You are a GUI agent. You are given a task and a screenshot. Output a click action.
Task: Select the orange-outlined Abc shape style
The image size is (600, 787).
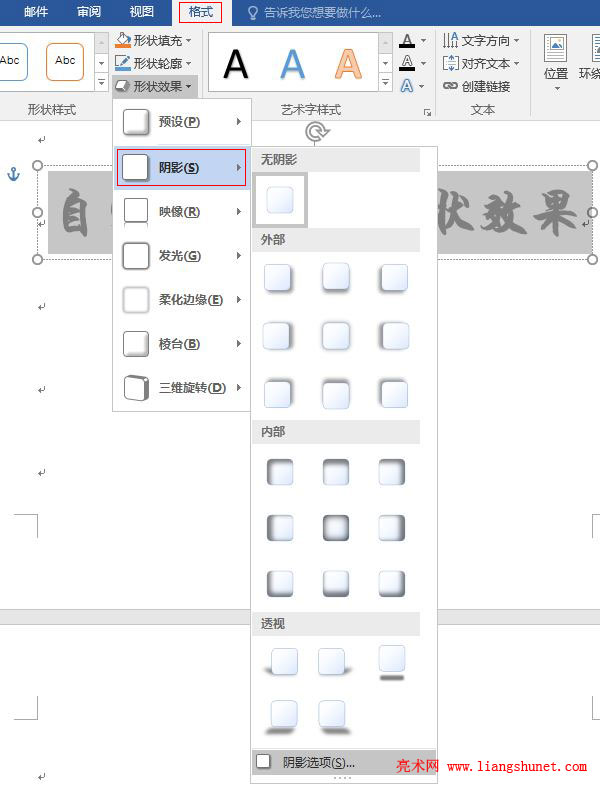click(65, 62)
